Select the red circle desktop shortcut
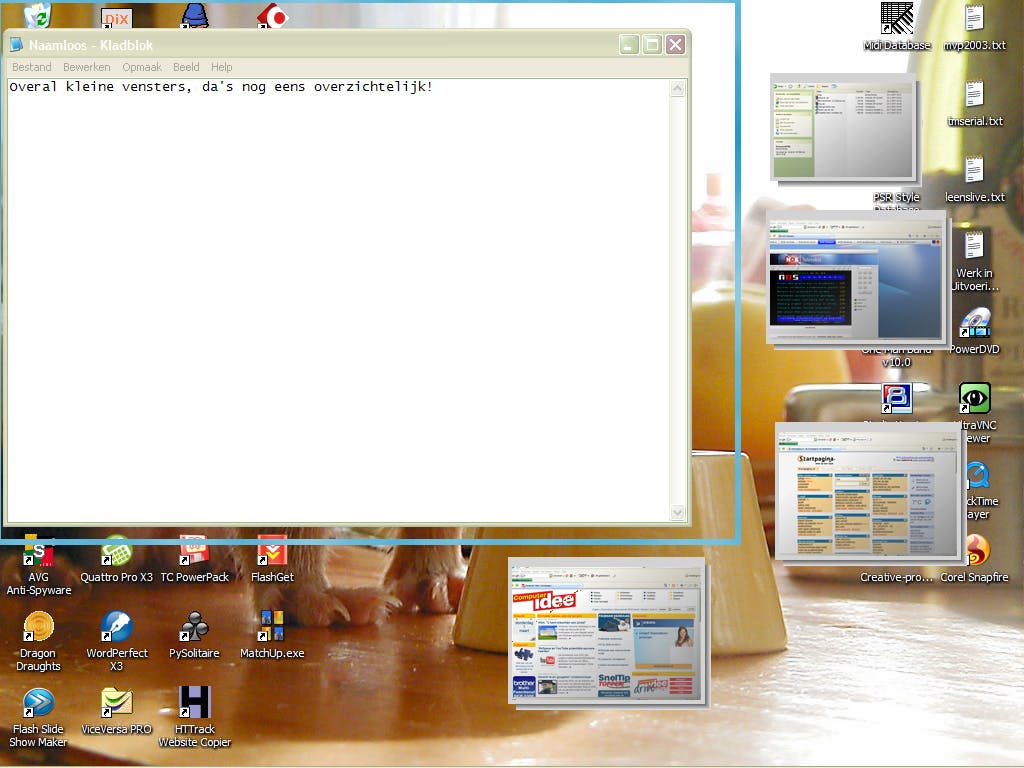 [x=272, y=14]
